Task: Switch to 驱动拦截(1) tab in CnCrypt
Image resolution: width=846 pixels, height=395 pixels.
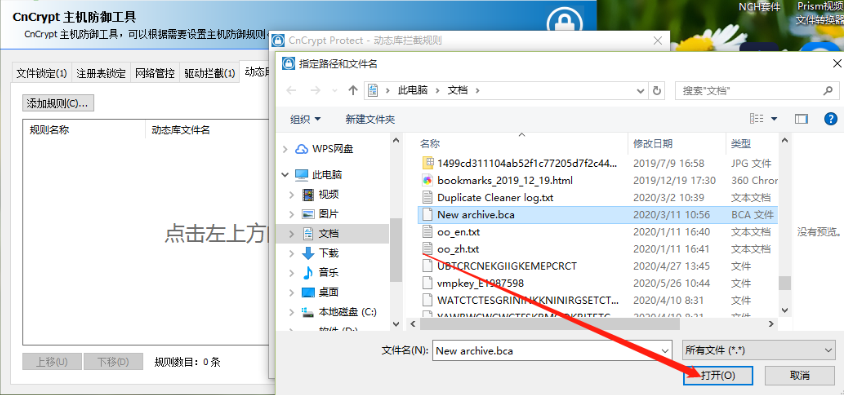Action: tap(209, 73)
